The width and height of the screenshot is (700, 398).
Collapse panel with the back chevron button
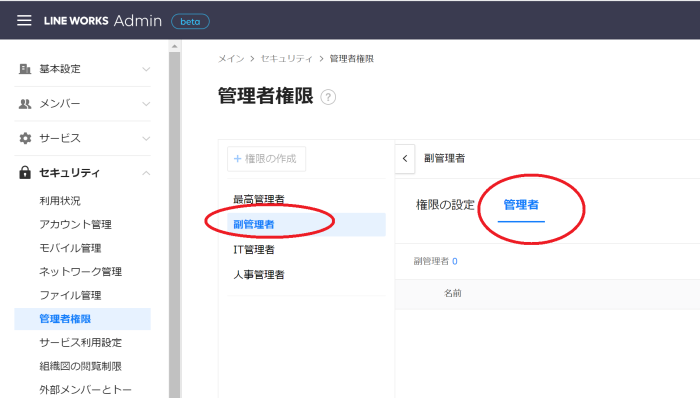pyautogui.click(x=405, y=158)
